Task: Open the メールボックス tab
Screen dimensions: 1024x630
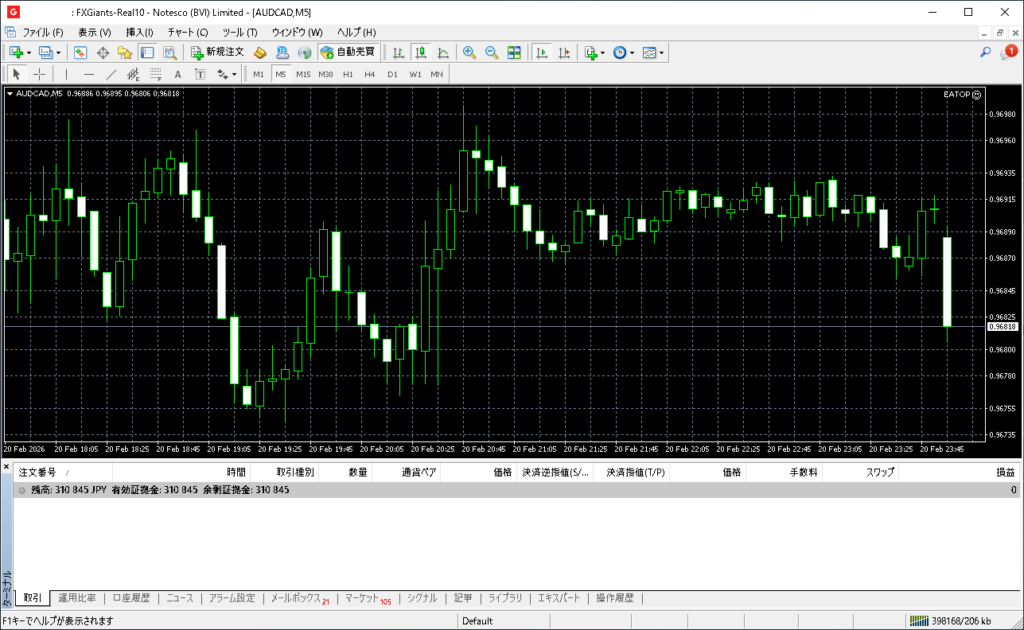Action: tap(299, 598)
